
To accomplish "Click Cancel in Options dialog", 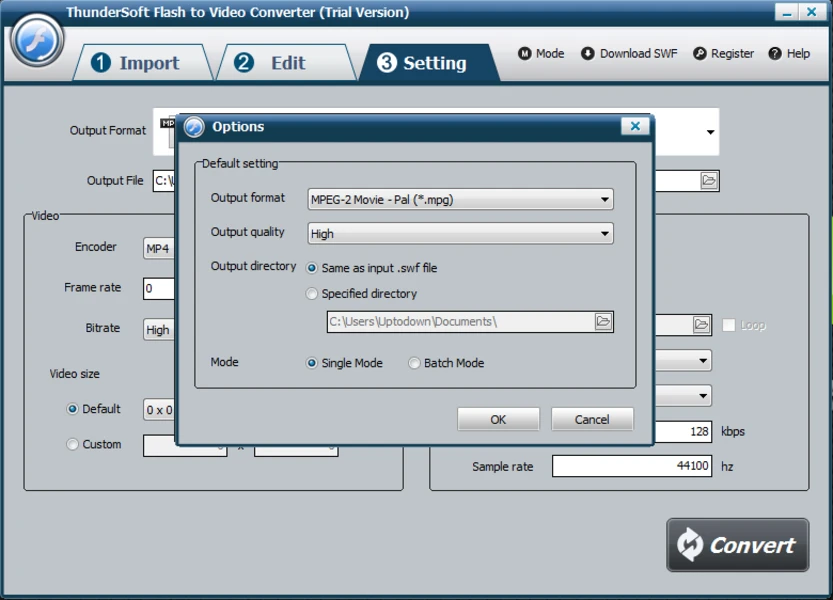I will [592, 419].
